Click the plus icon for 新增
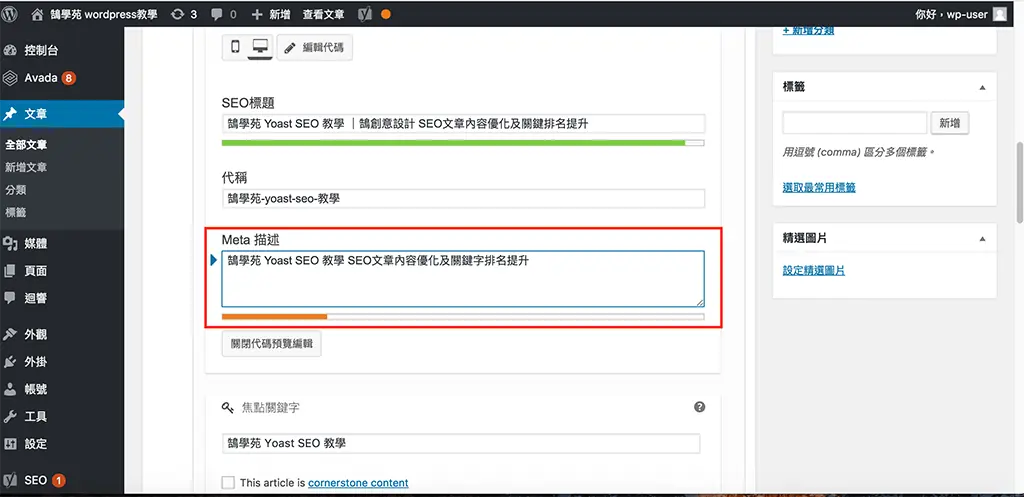The width and height of the screenshot is (1024, 497). (x=257, y=14)
